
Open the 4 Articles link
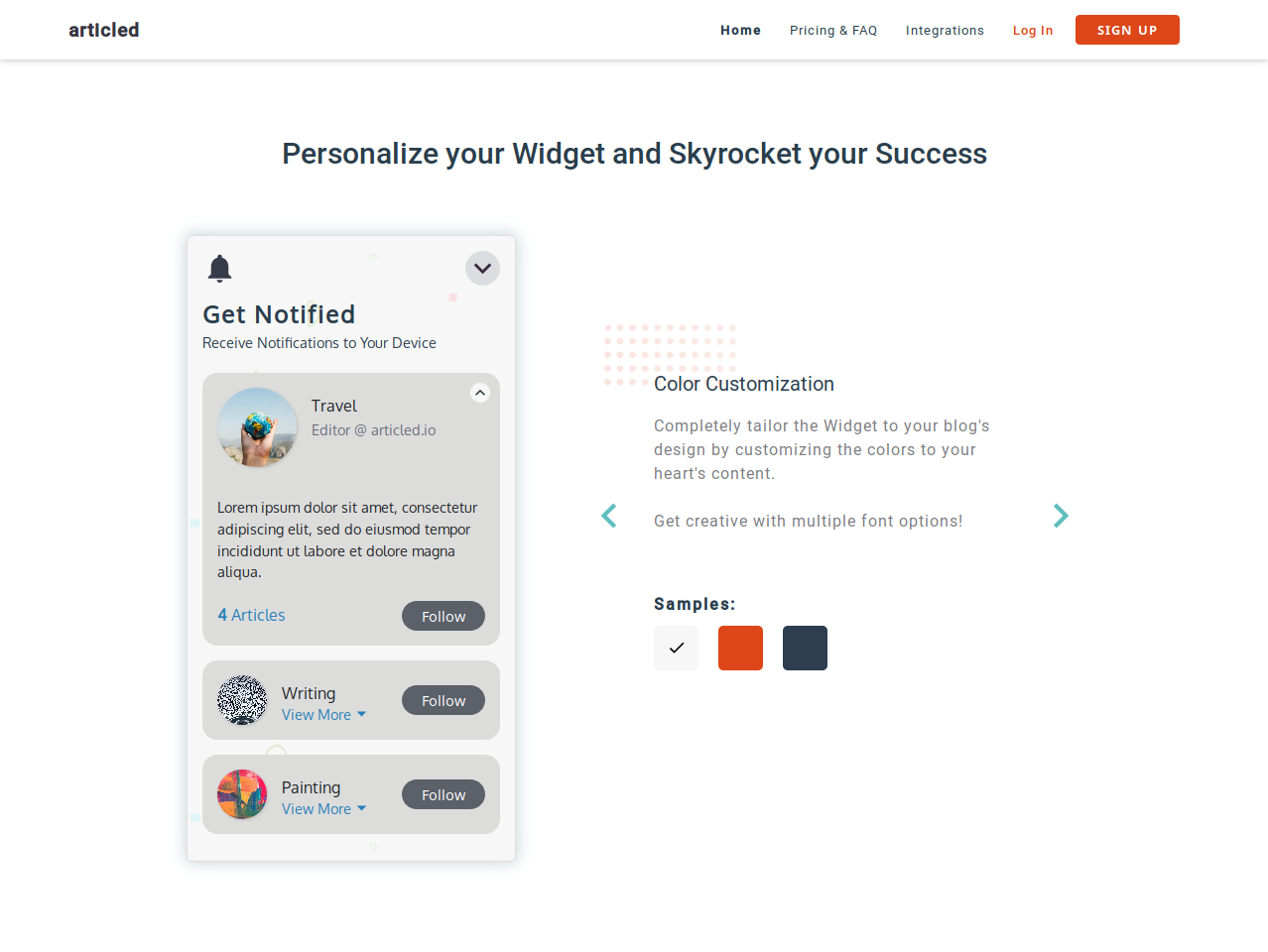(251, 615)
